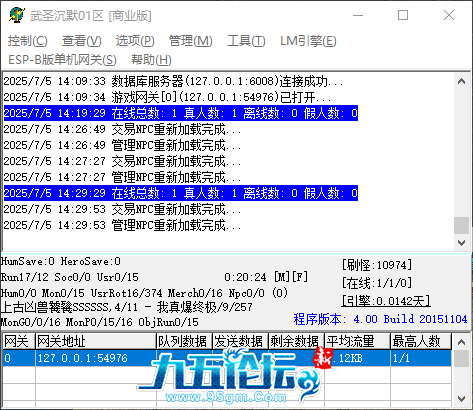Close the 武圣沉默01区 window

(x=449, y=15)
